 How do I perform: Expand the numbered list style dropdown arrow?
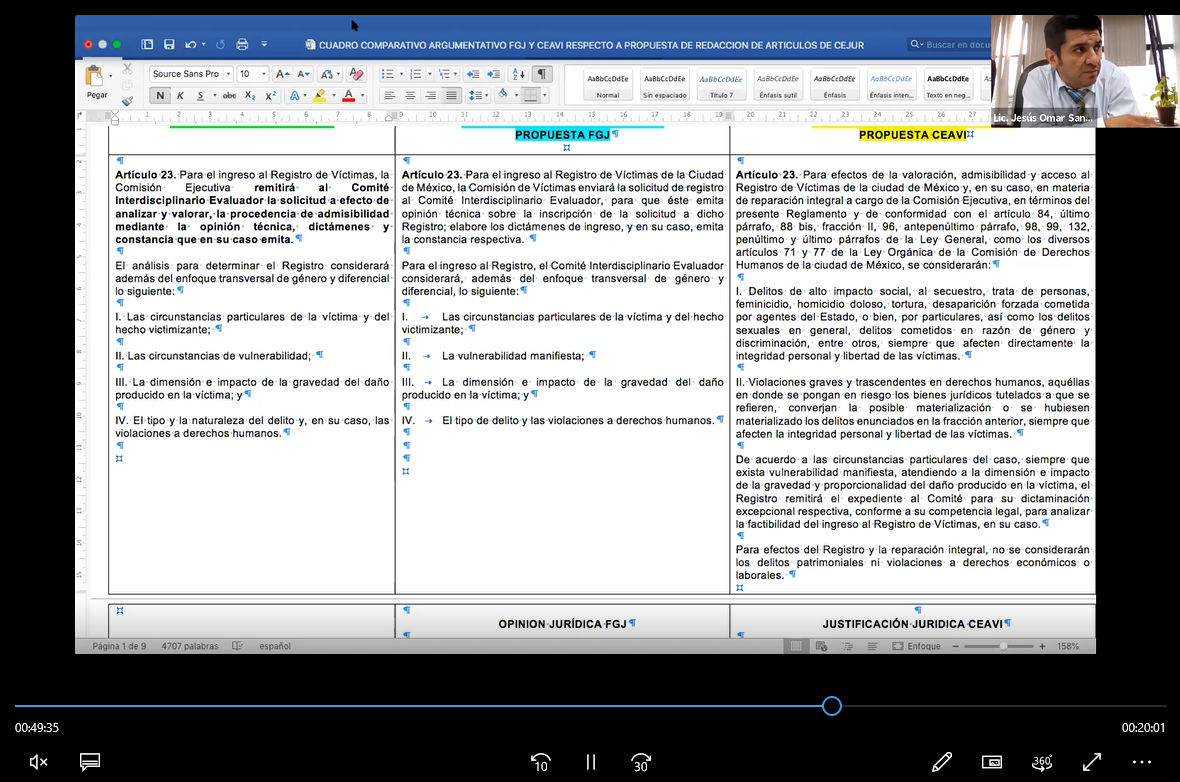click(429, 74)
